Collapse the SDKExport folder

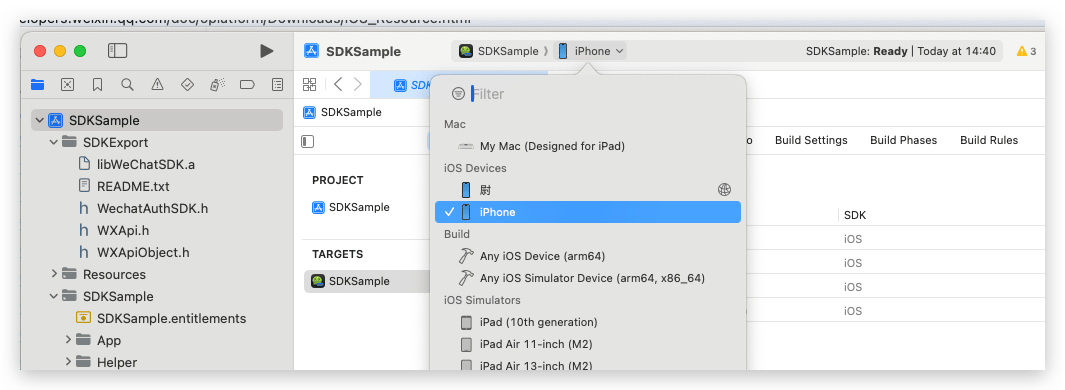point(54,143)
